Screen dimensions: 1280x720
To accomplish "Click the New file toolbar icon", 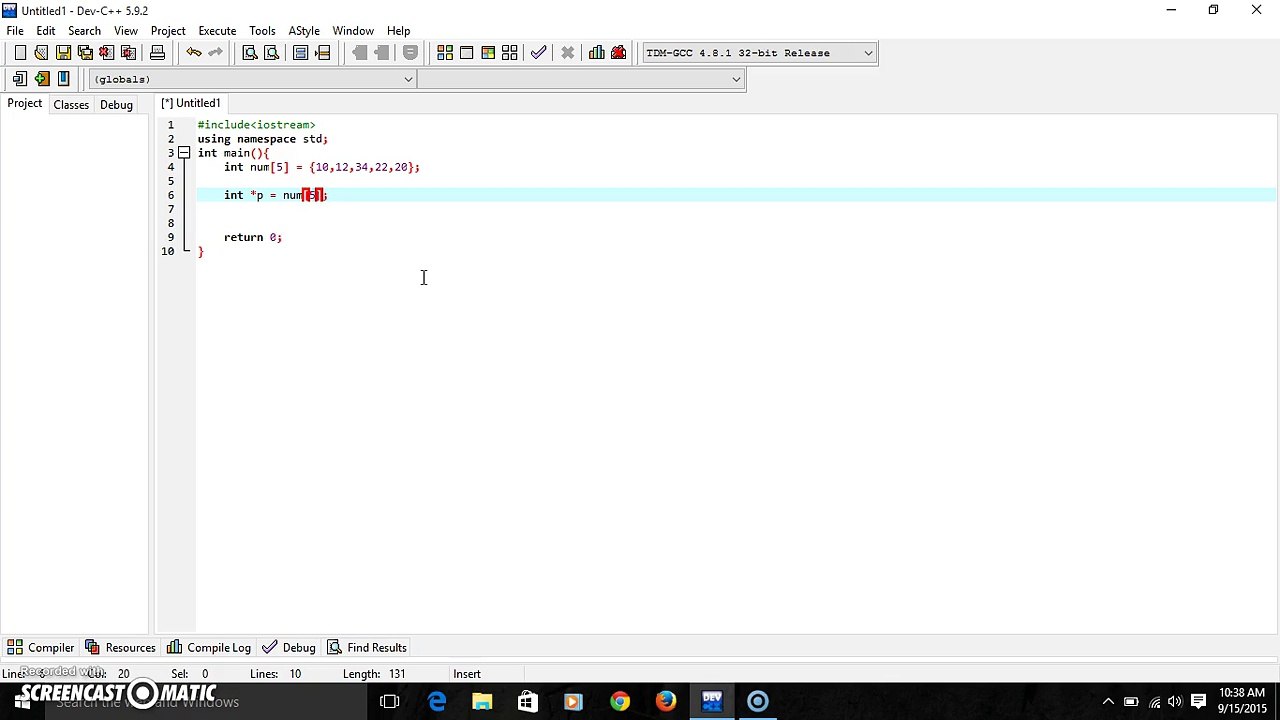I will pos(20,53).
